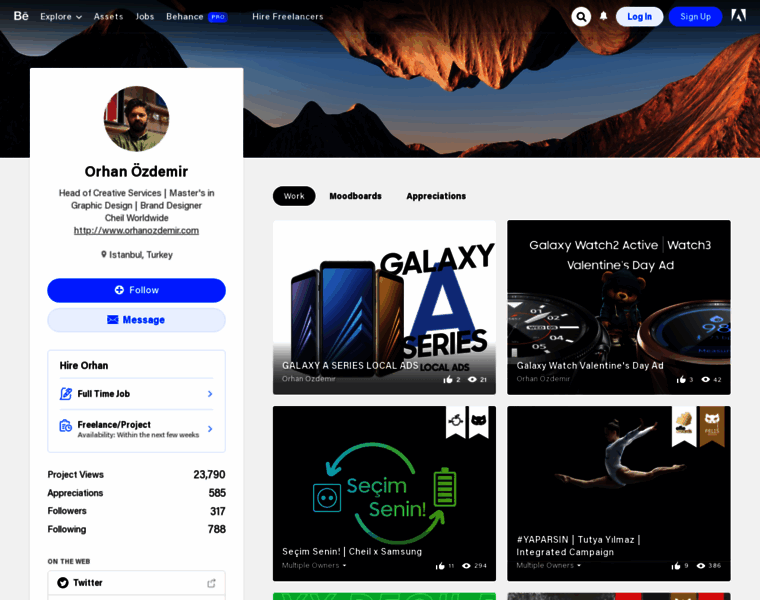Image resolution: width=760 pixels, height=600 pixels.
Task: Click thumbs-up on Galaxy Watch Valentine's Ad
Action: (681, 379)
